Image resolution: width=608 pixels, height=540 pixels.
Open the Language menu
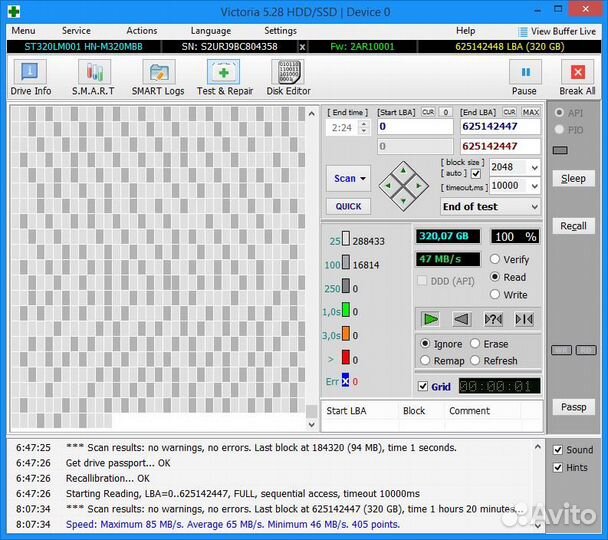pos(210,31)
